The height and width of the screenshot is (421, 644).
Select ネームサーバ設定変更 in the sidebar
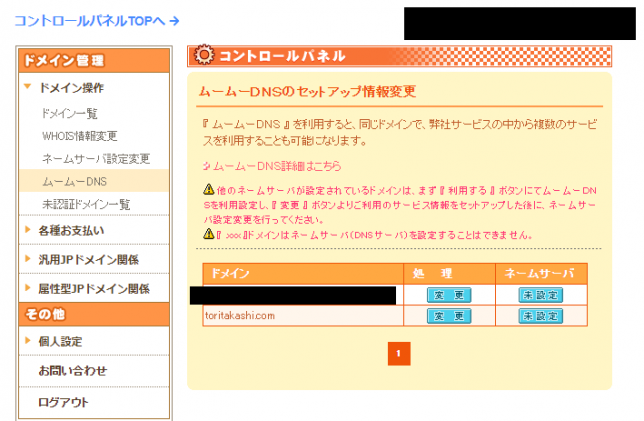coord(96,159)
